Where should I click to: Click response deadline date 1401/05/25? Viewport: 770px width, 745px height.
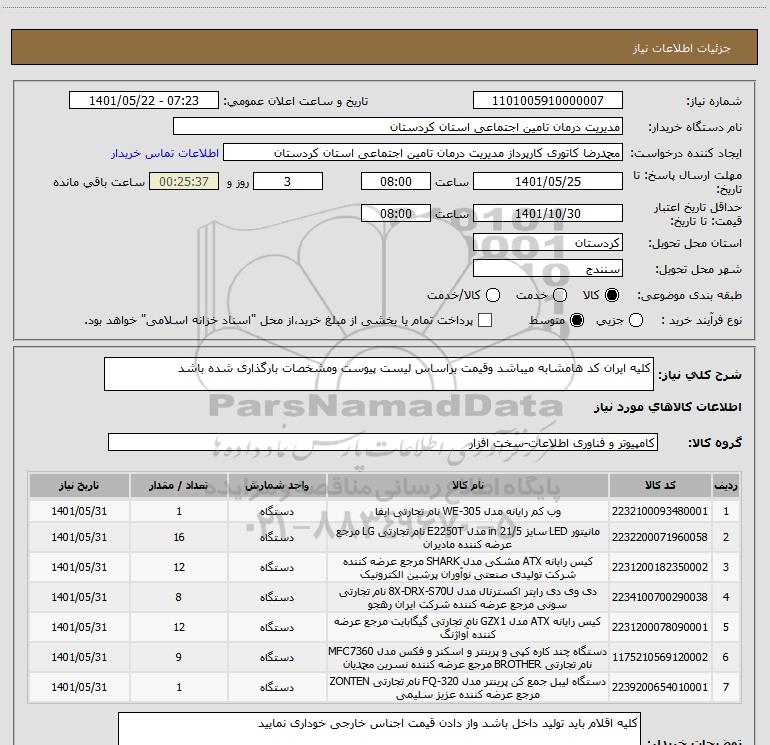548,181
